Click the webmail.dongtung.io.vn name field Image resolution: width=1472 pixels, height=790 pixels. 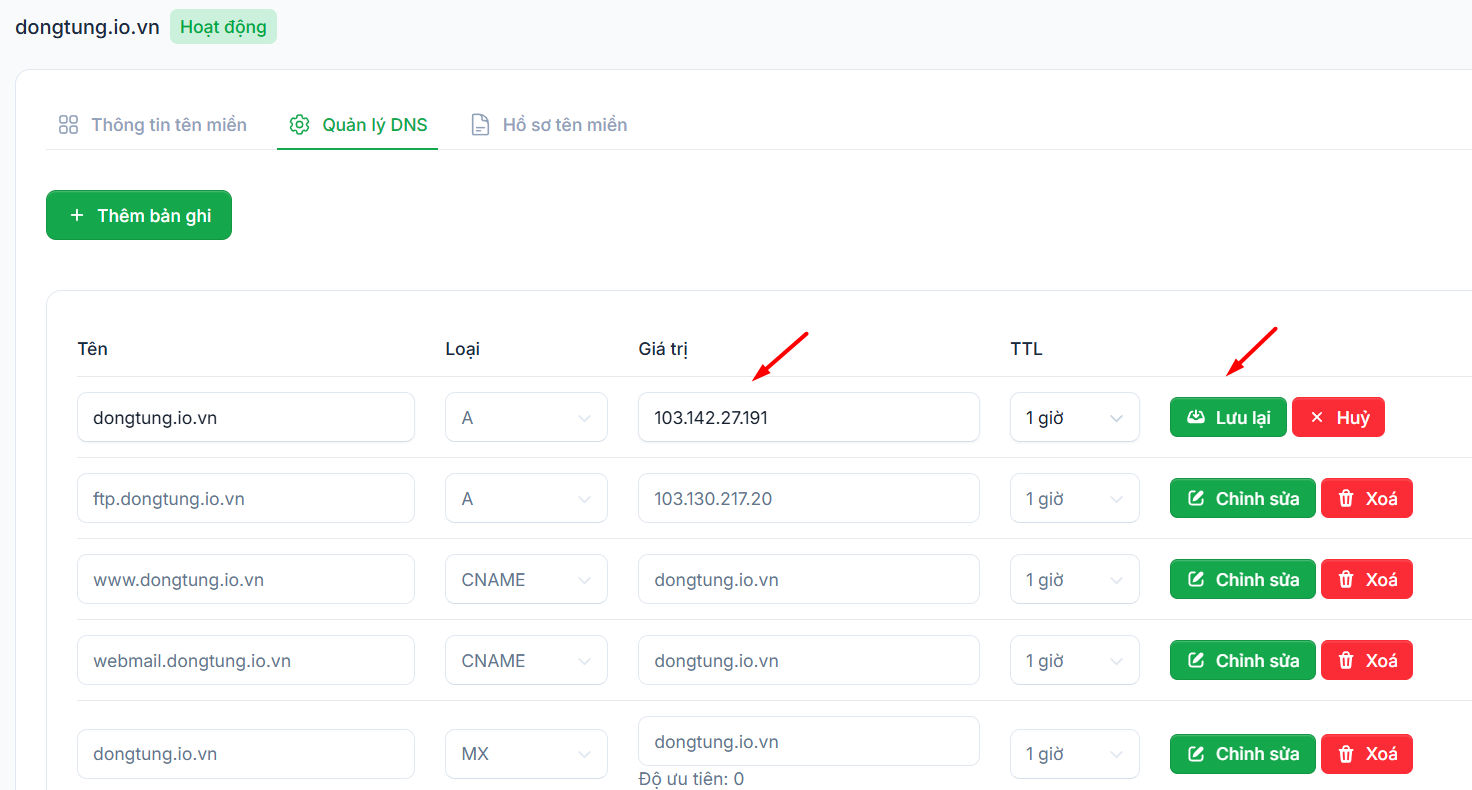[x=246, y=660]
